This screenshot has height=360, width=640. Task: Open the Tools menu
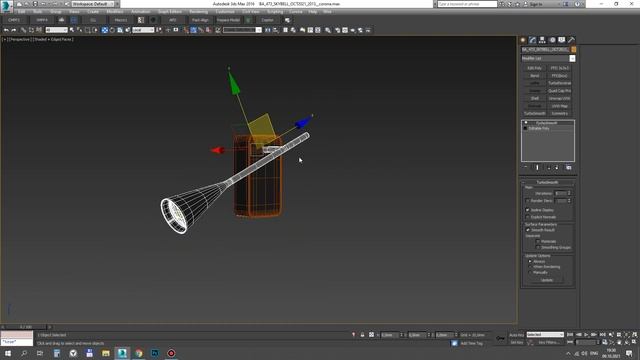(x=38, y=12)
